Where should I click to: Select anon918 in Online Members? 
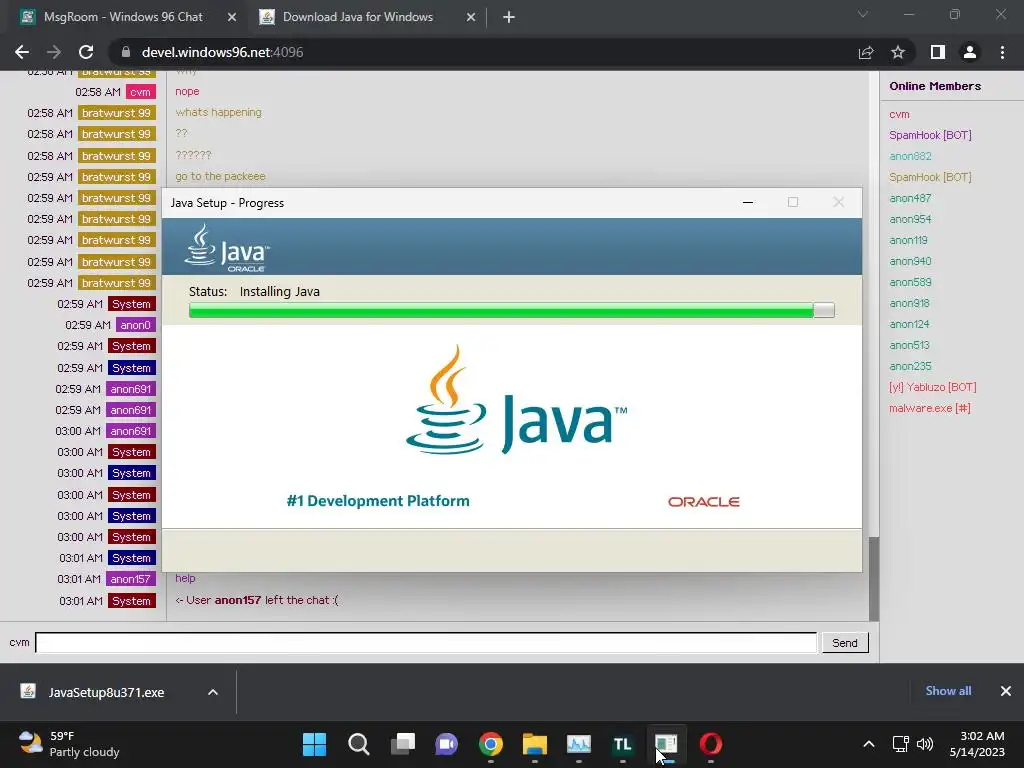click(909, 303)
